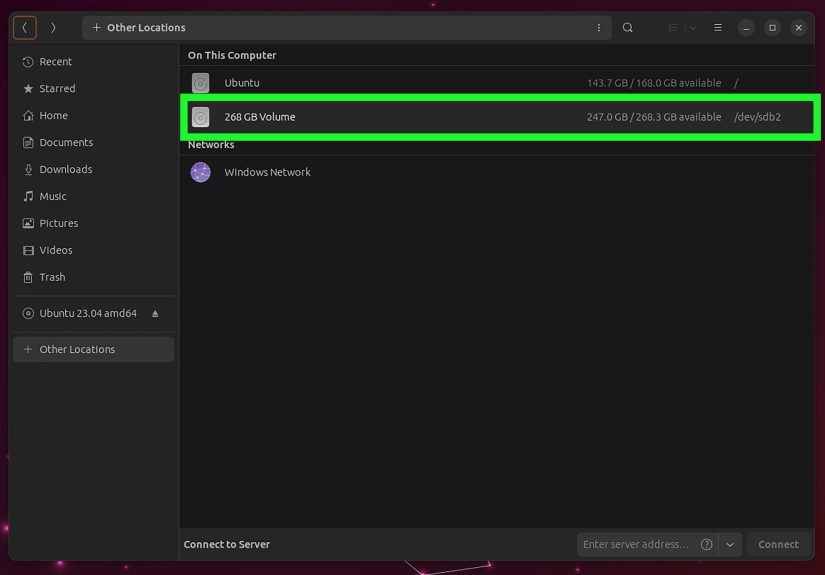Open the file search magnifier
Screen dimensions: 825x575
[628, 27]
